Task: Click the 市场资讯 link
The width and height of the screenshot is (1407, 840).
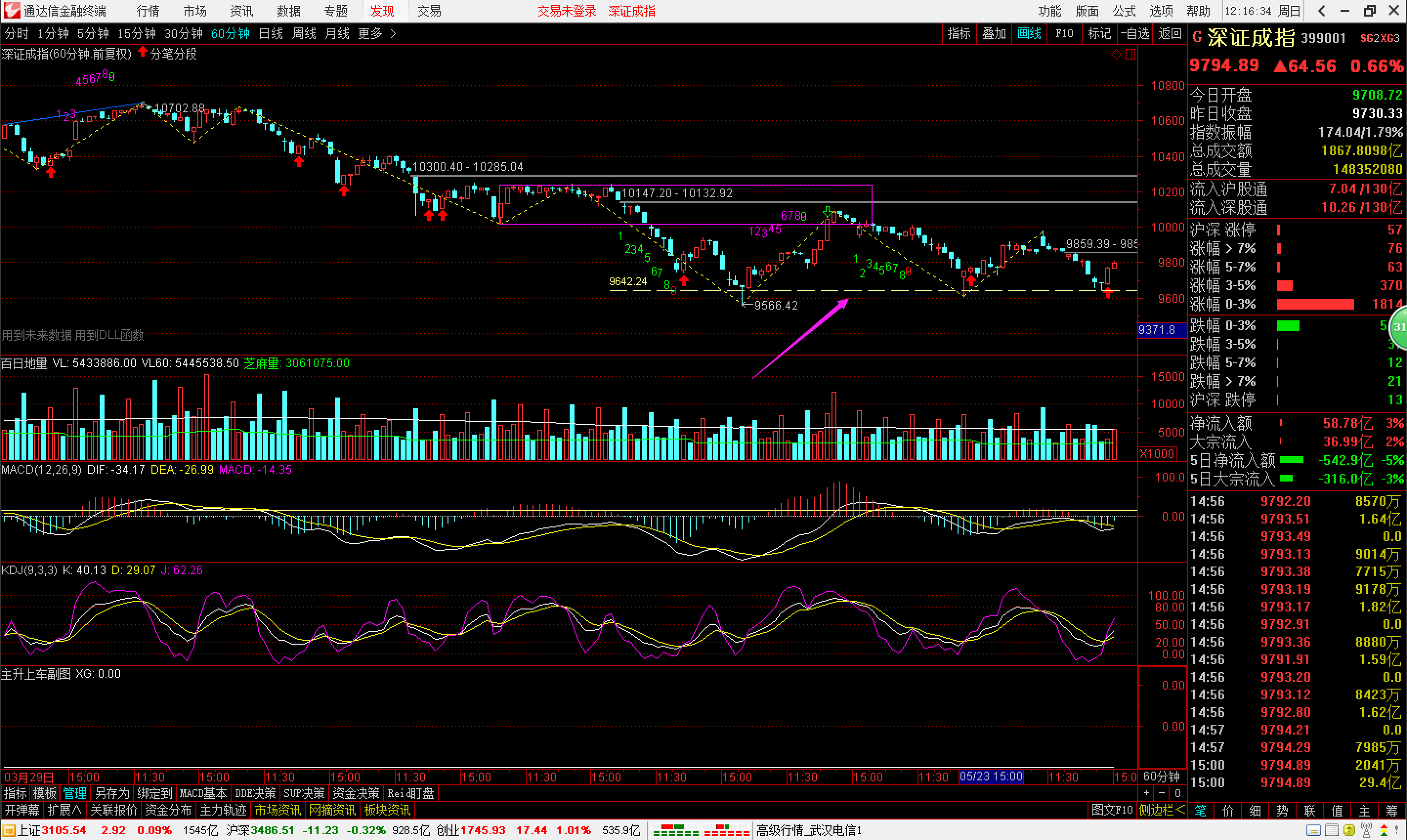Action: coord(277,810)
